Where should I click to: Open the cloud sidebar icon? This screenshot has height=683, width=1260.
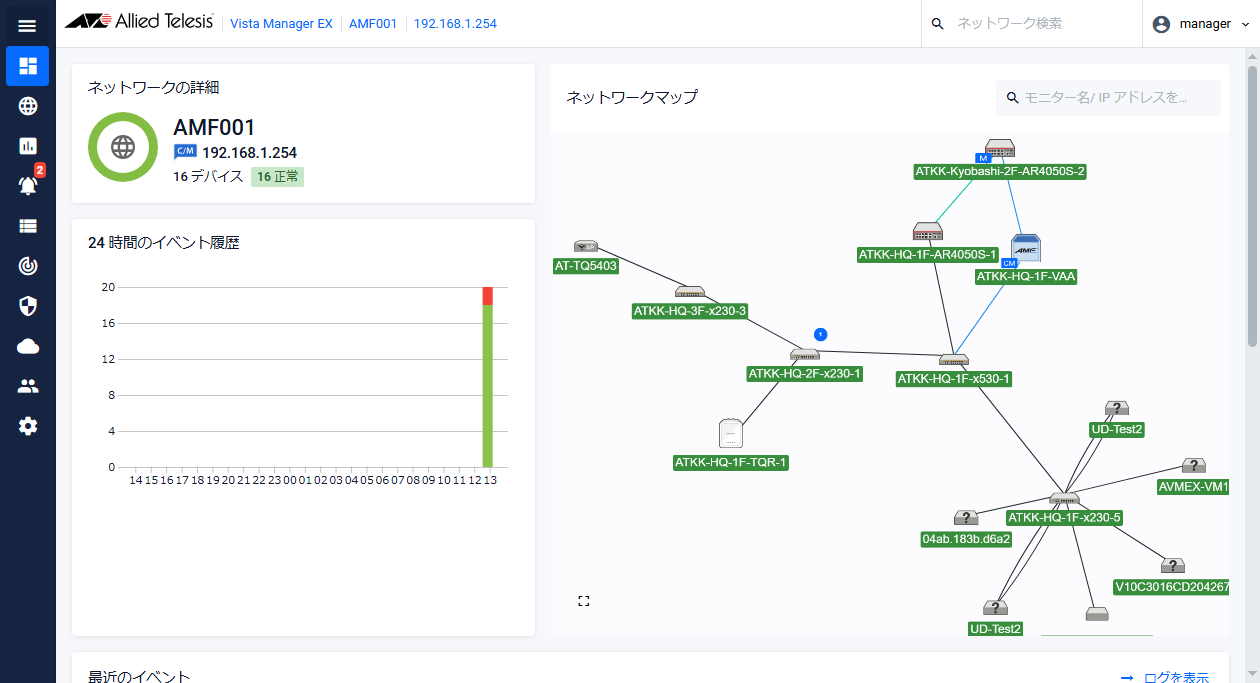point(28,346)
